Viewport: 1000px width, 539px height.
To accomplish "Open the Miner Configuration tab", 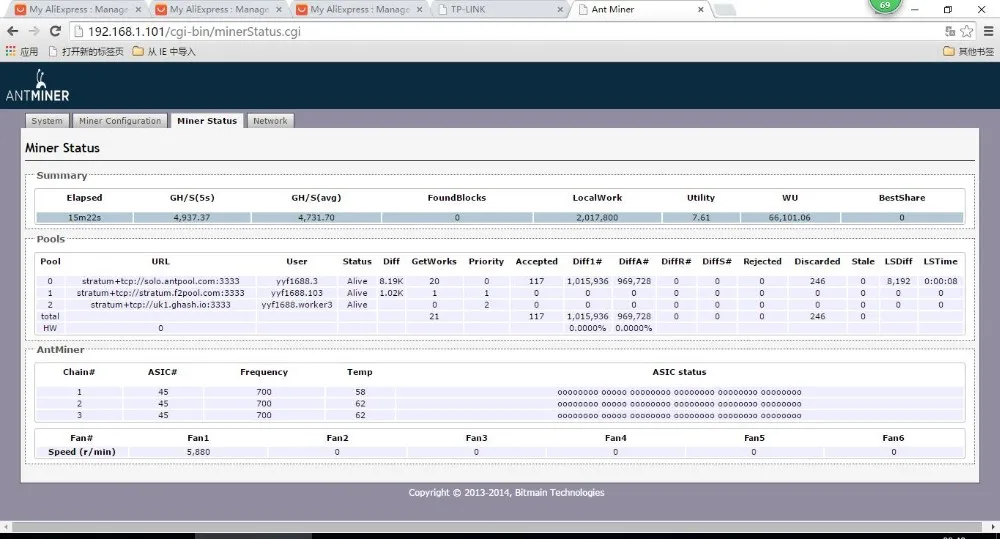I will 120,121.
